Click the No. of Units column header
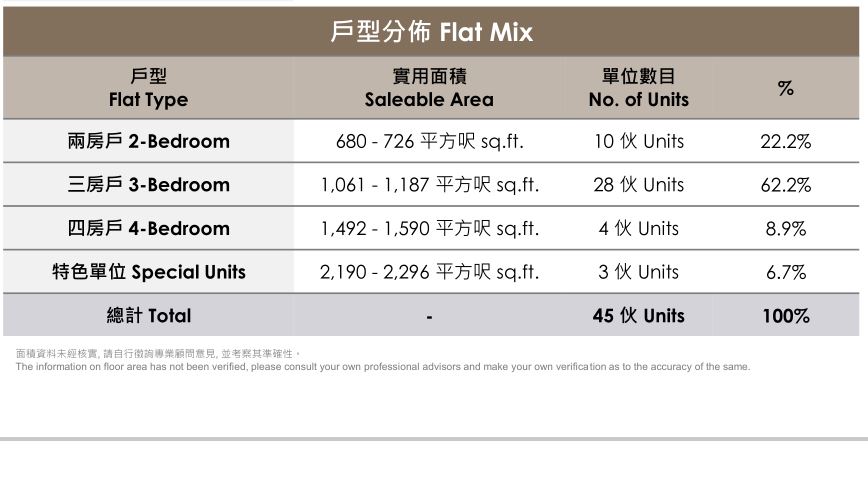 pos(639,88)
